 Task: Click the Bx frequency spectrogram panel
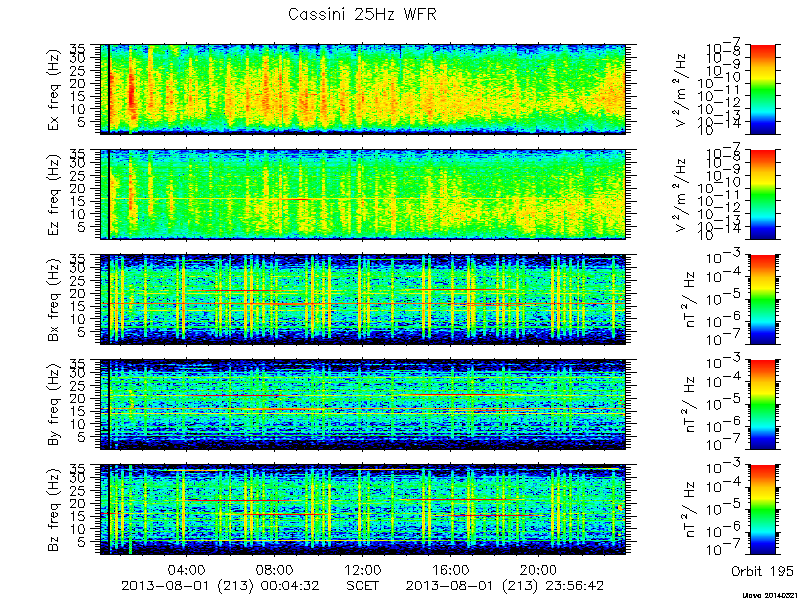[x=363, y=299]
